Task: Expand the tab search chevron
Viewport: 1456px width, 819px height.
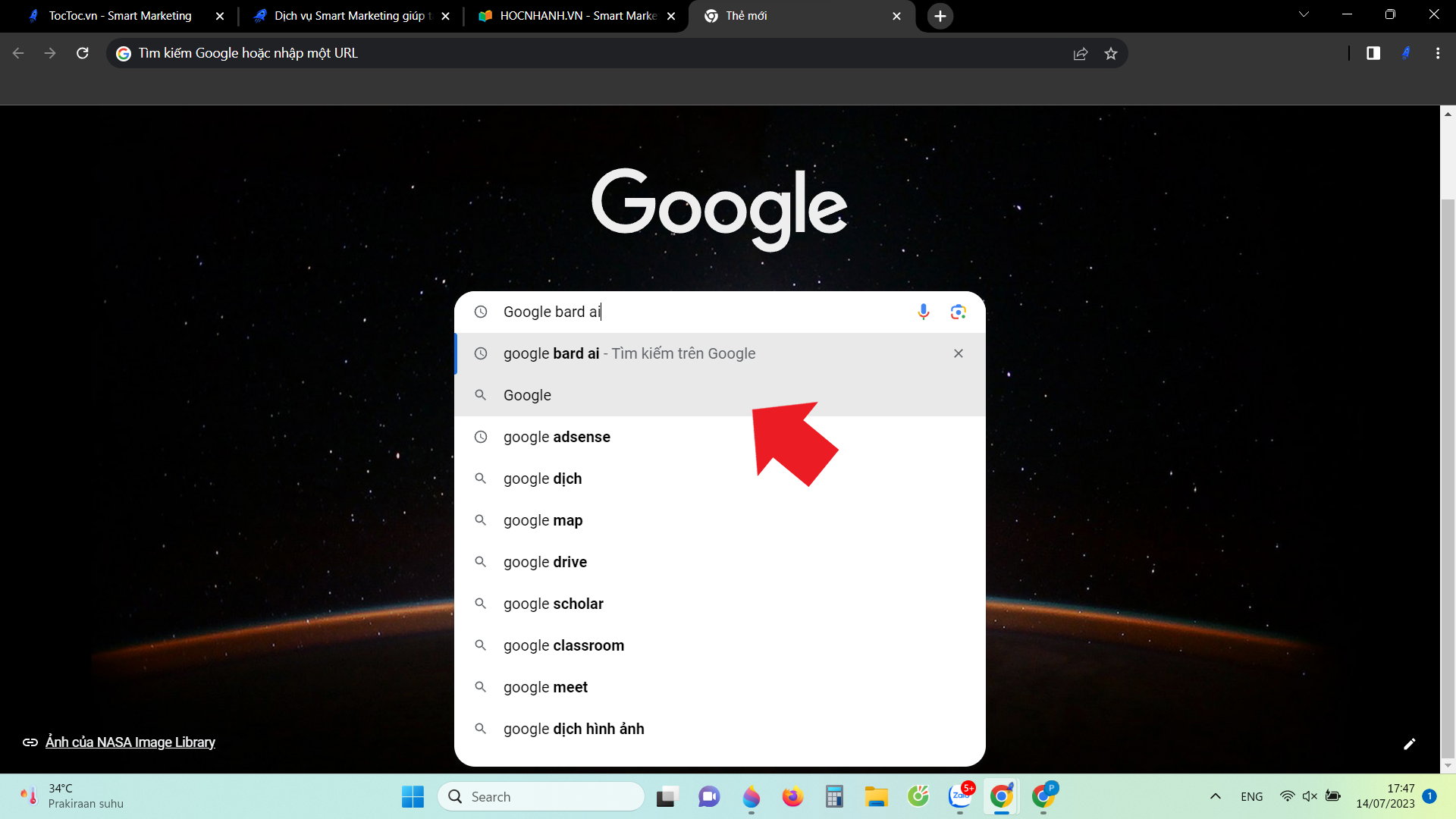Action: pos(1304,14)
